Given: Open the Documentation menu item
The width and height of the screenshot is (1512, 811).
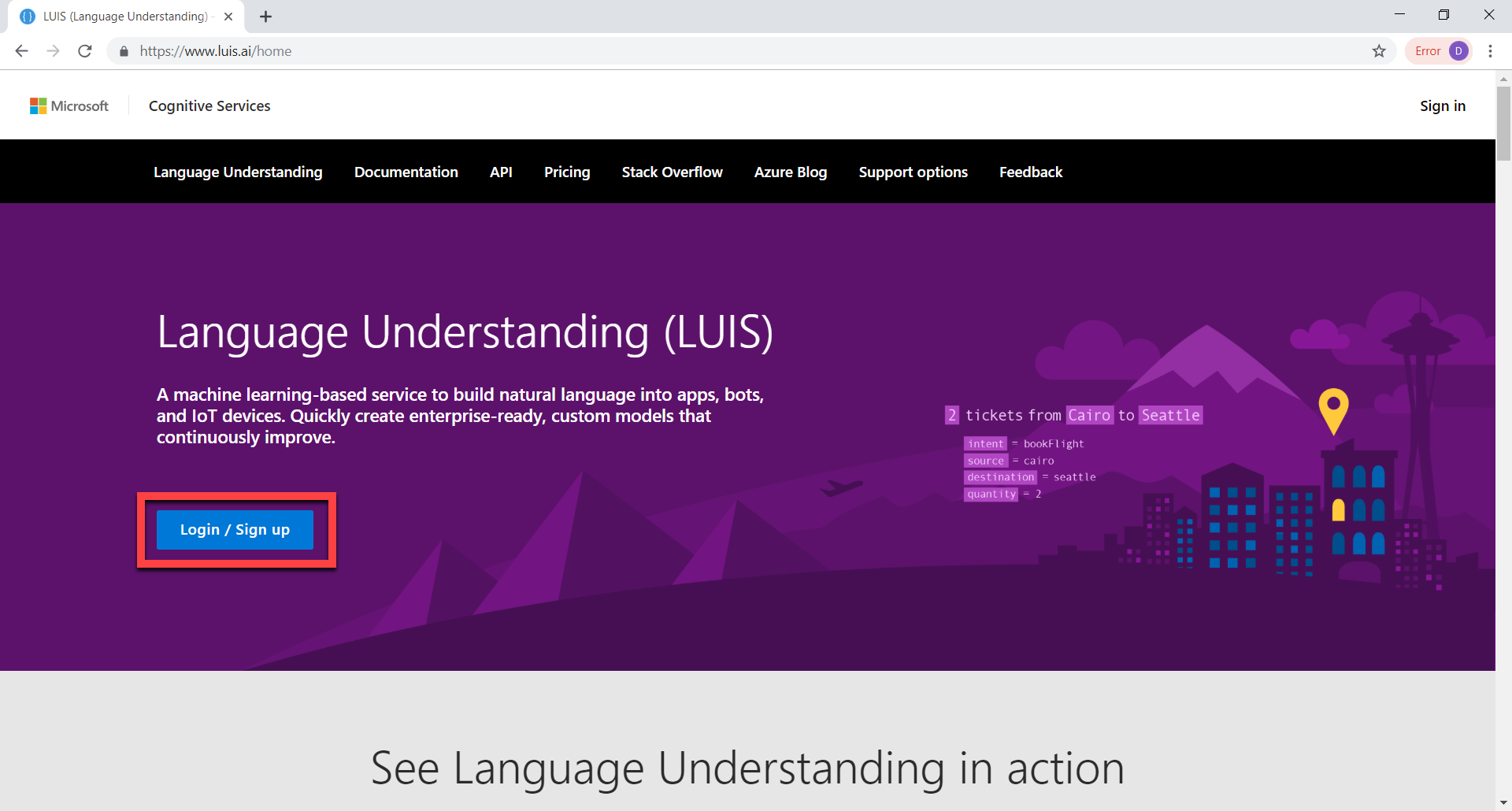Looking at the screenshot, I should pos(406,172).
